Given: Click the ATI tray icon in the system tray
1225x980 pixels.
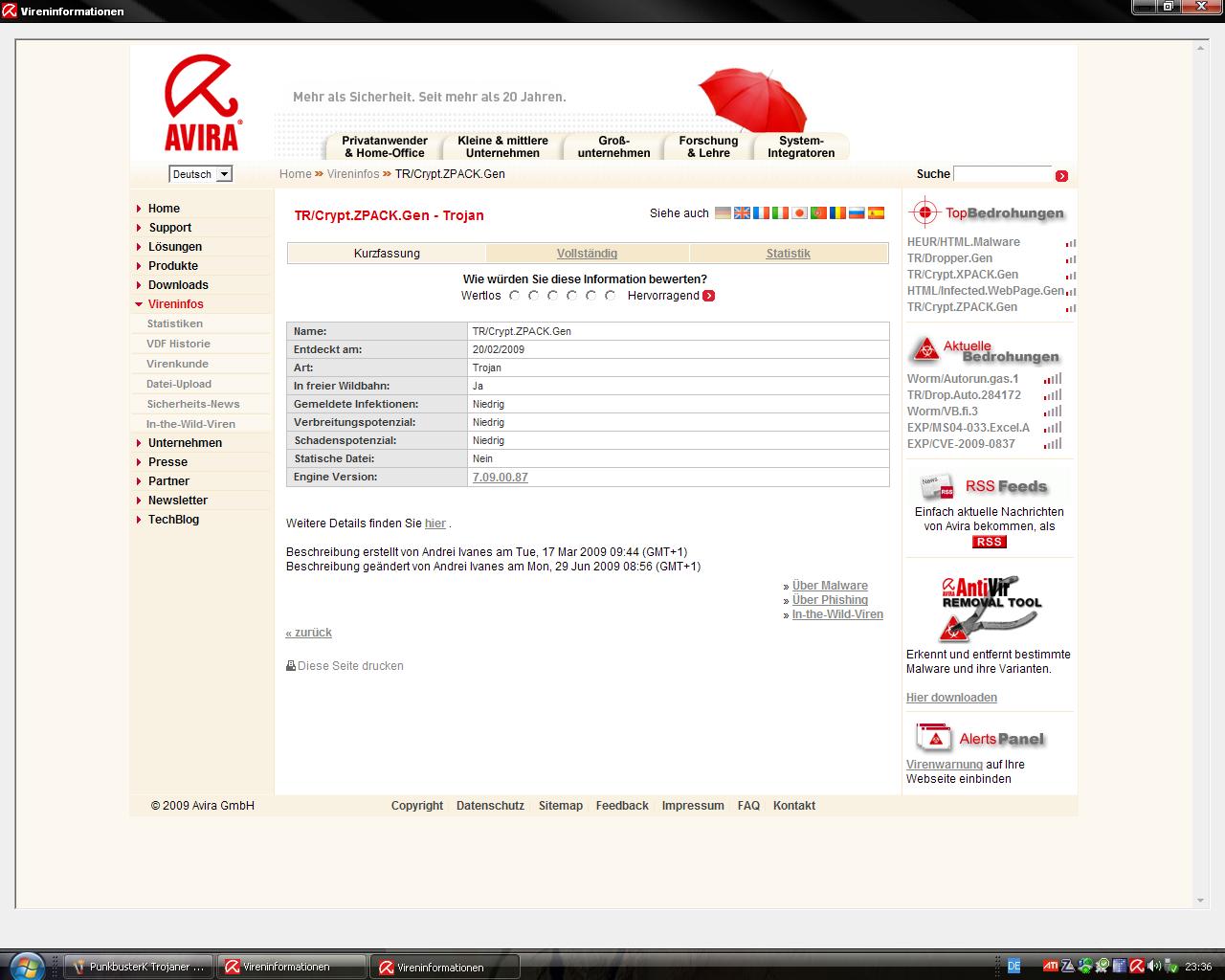Looking at the screenshot, I should point(1050,967).
